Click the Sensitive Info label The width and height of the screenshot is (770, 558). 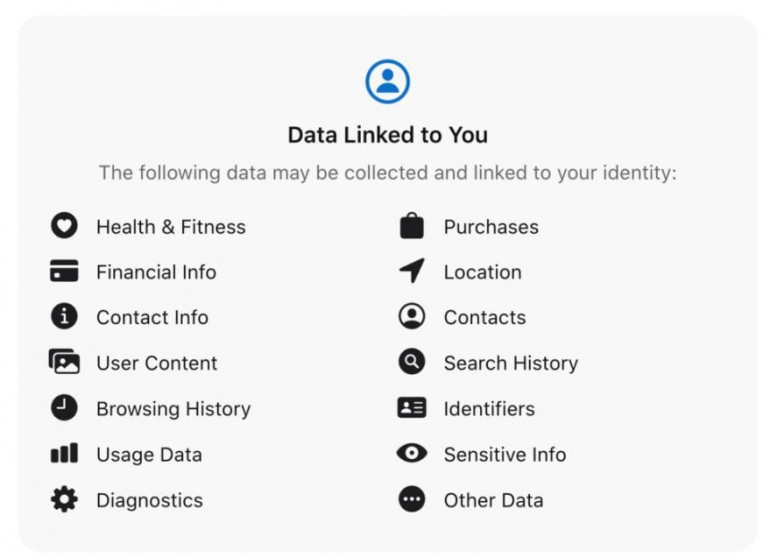[x=504, y=454]
